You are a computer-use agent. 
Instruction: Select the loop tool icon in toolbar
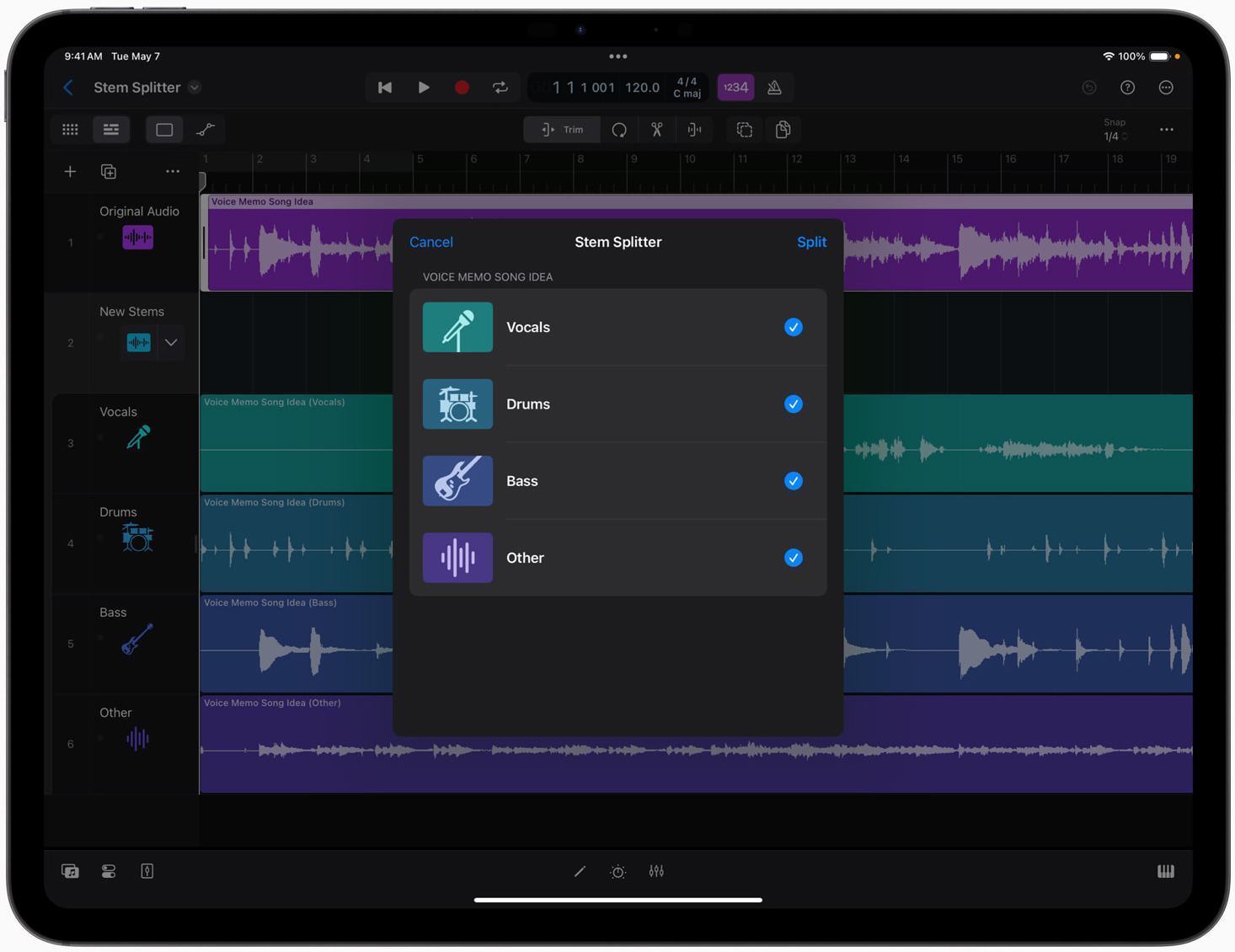point(619,130)
